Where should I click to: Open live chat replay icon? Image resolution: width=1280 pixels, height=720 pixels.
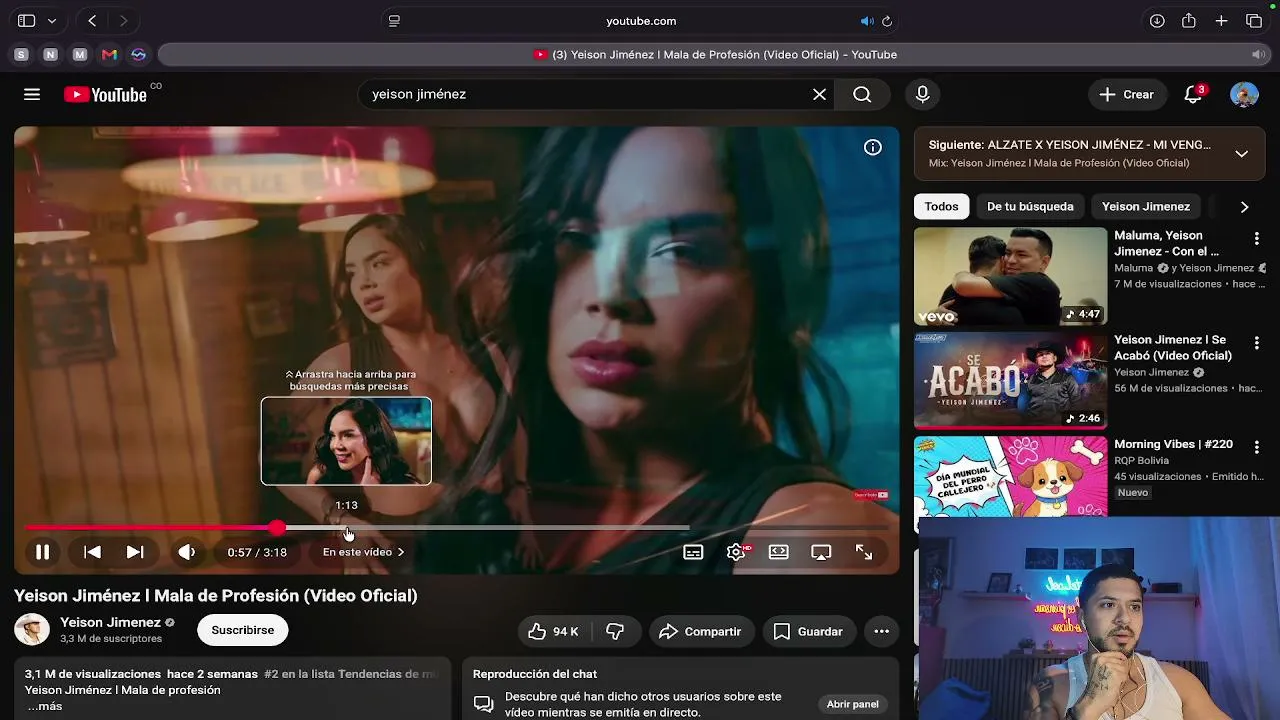point(484,704)
